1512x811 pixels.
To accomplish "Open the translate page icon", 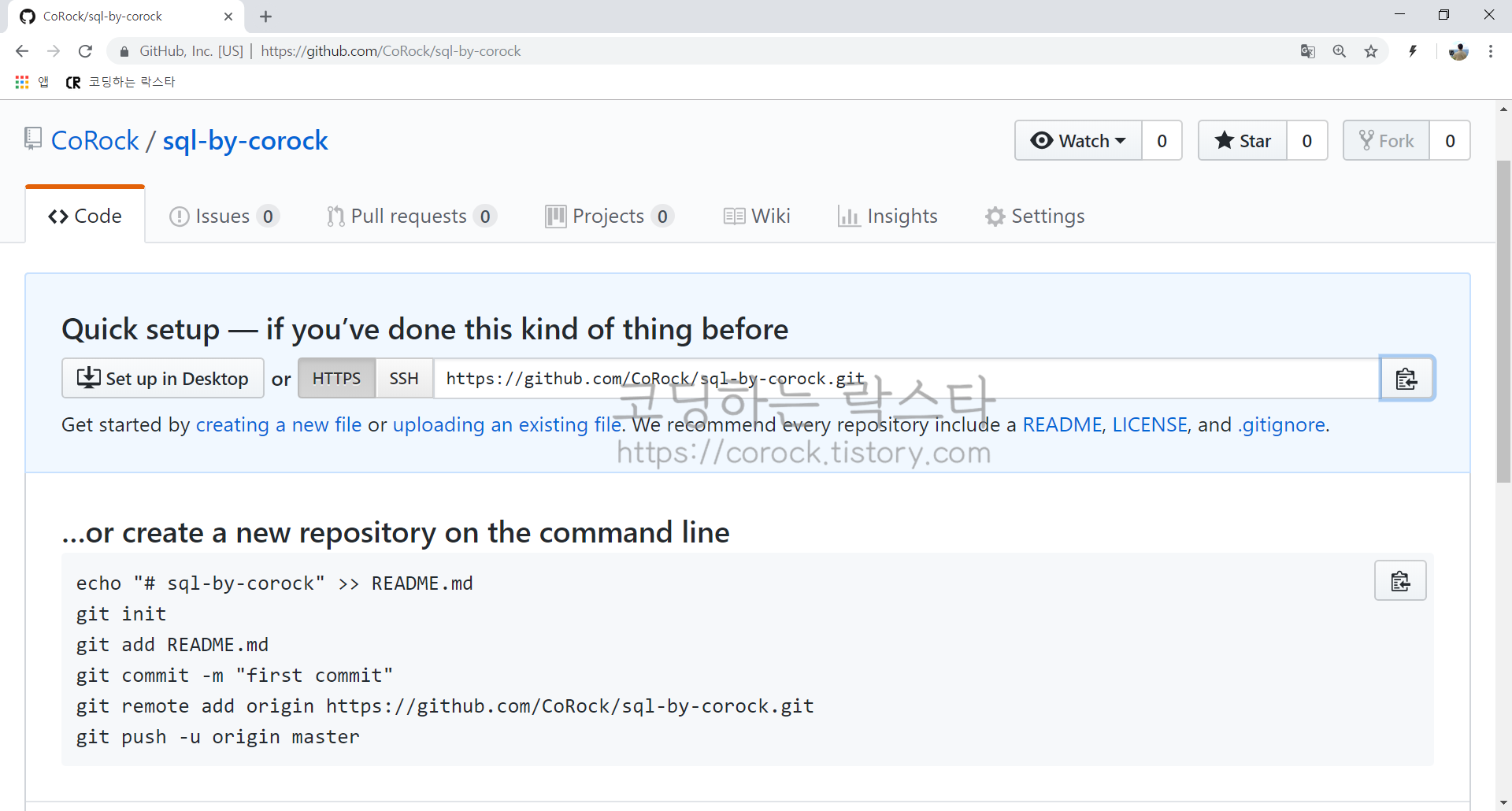I will pos(1308,51).
